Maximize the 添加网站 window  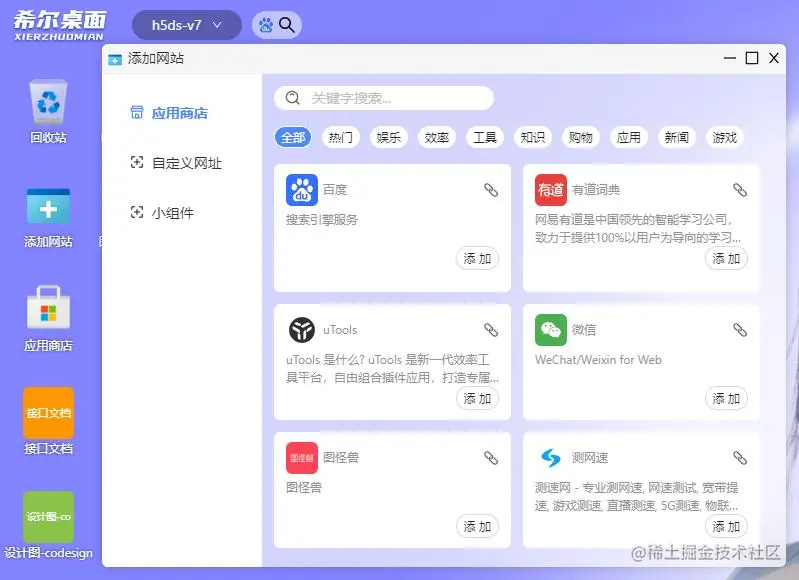click(752, 58)
